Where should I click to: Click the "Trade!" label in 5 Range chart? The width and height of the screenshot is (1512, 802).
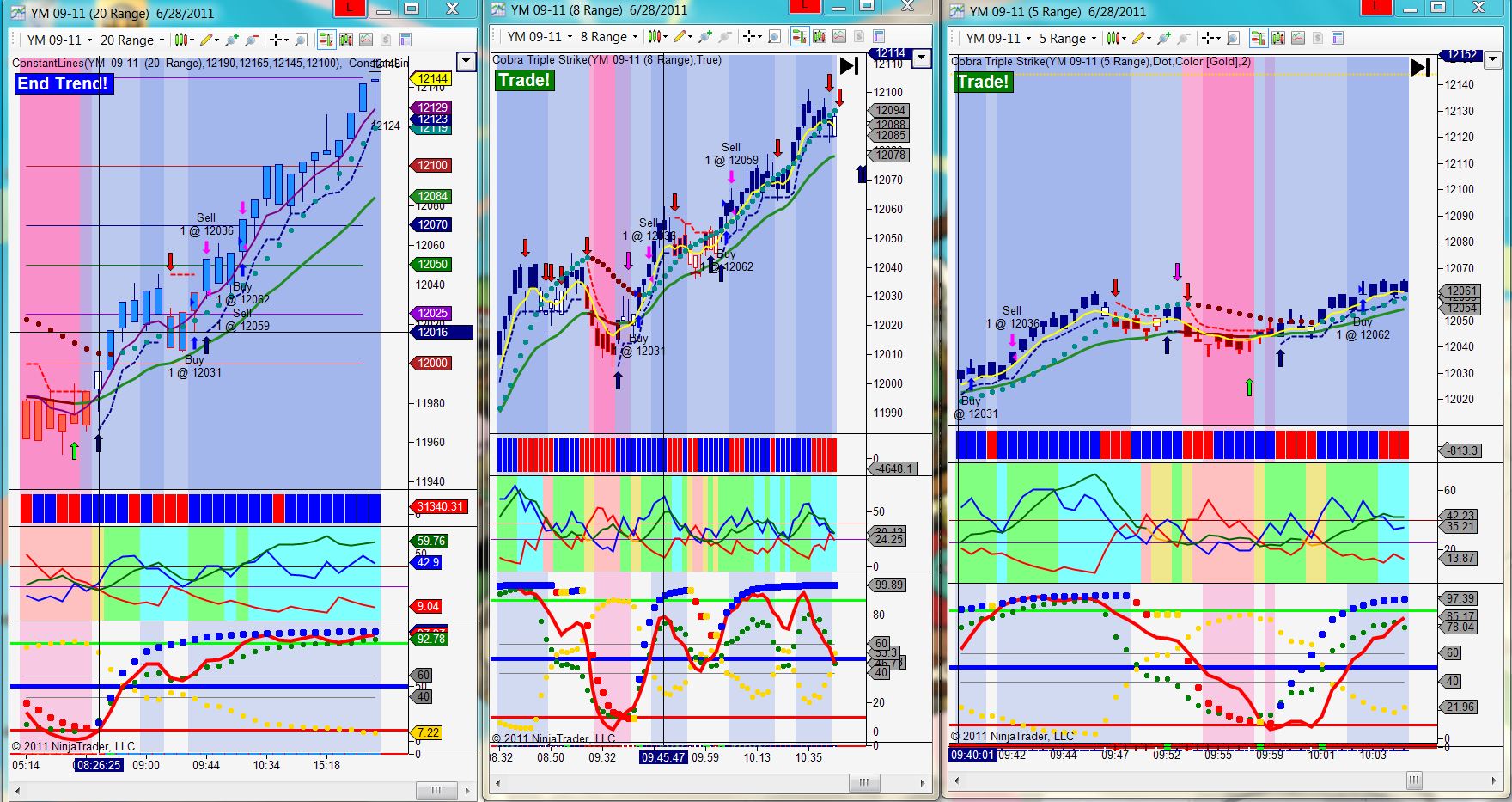pos(983,82)
